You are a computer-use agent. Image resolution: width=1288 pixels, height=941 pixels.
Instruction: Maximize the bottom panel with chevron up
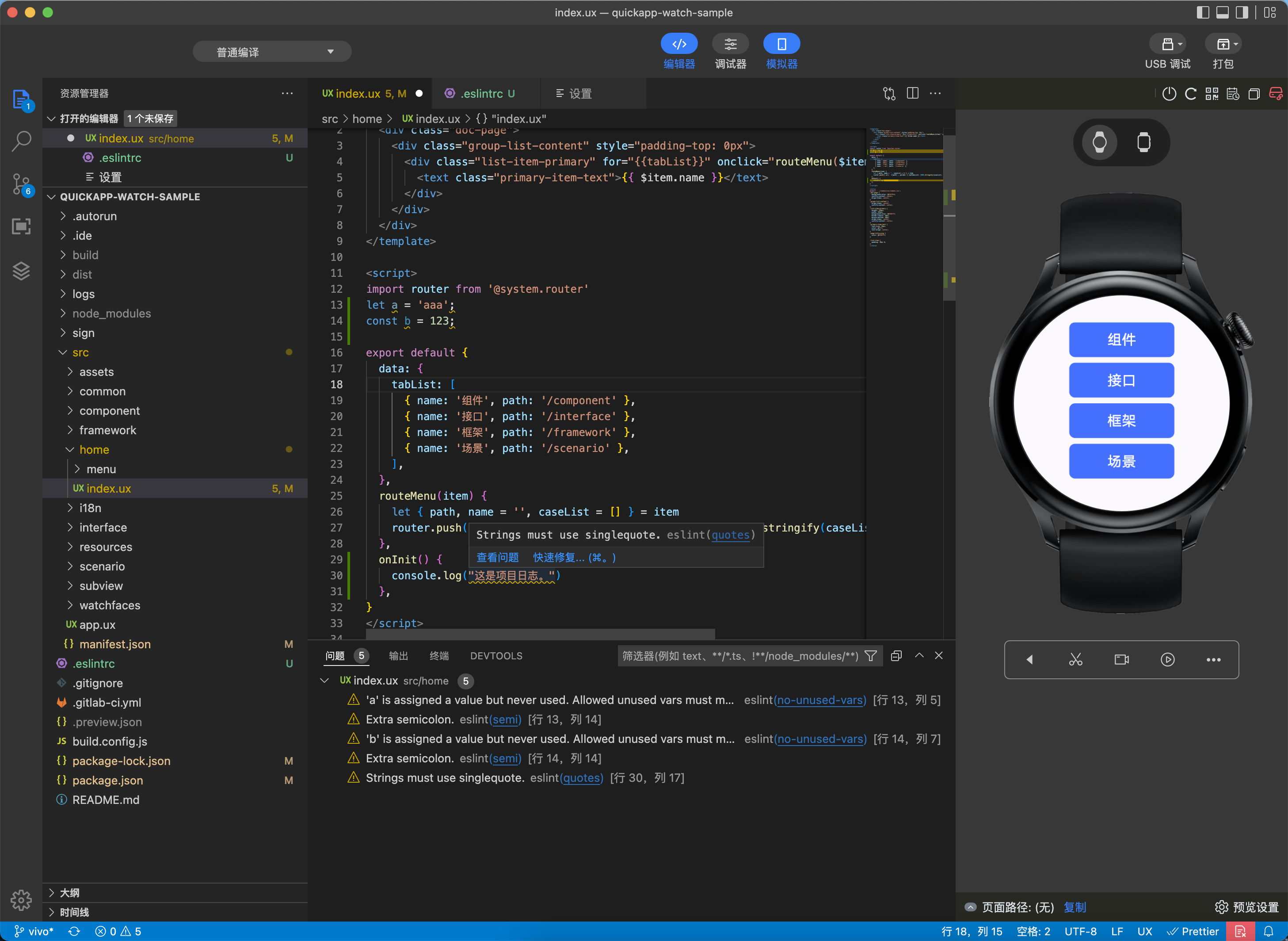pyautogui.click(x=919, y=656)
